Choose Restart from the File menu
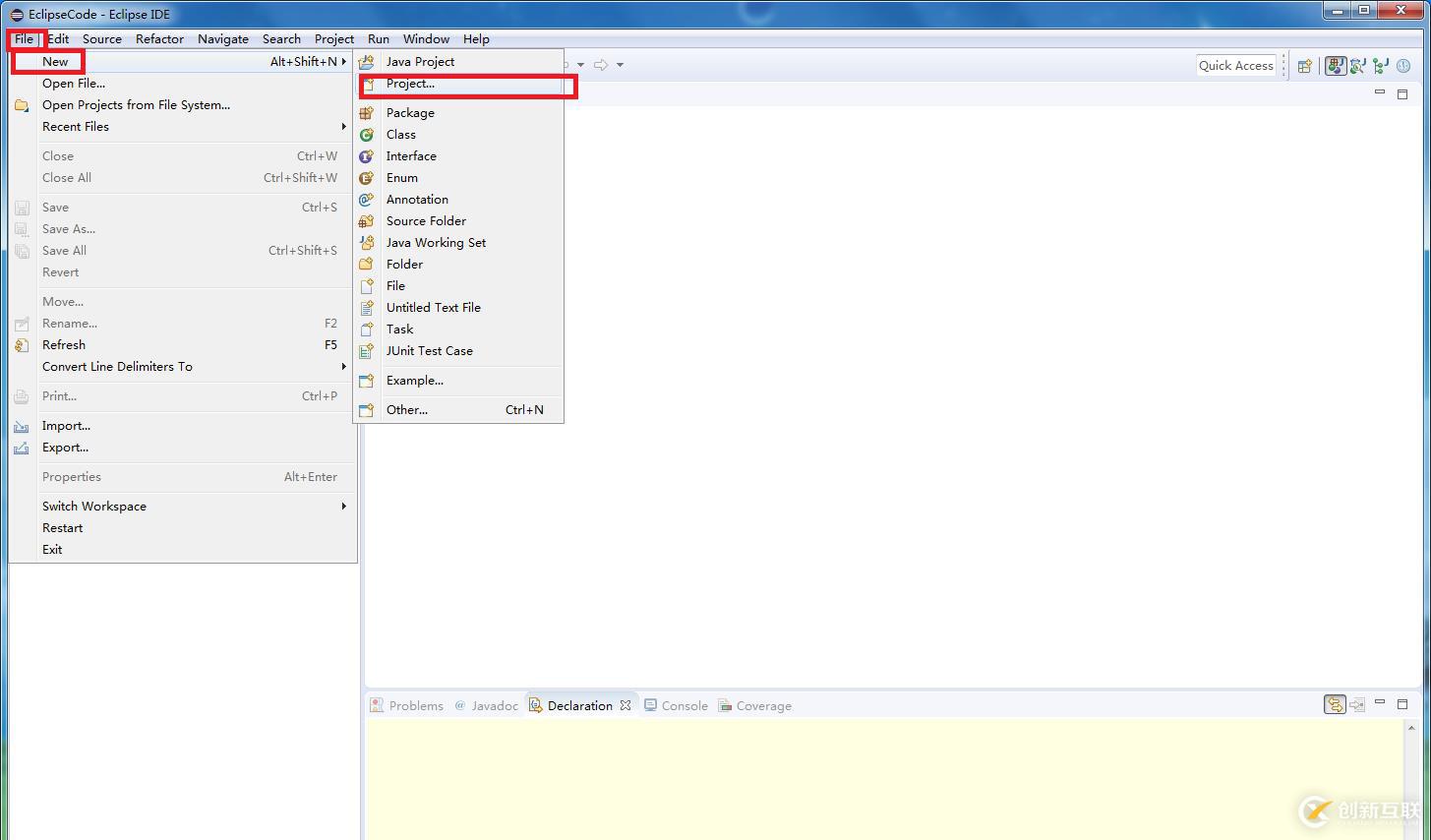The width and height of the screenshot is (1431, 840). coord(183,528)
